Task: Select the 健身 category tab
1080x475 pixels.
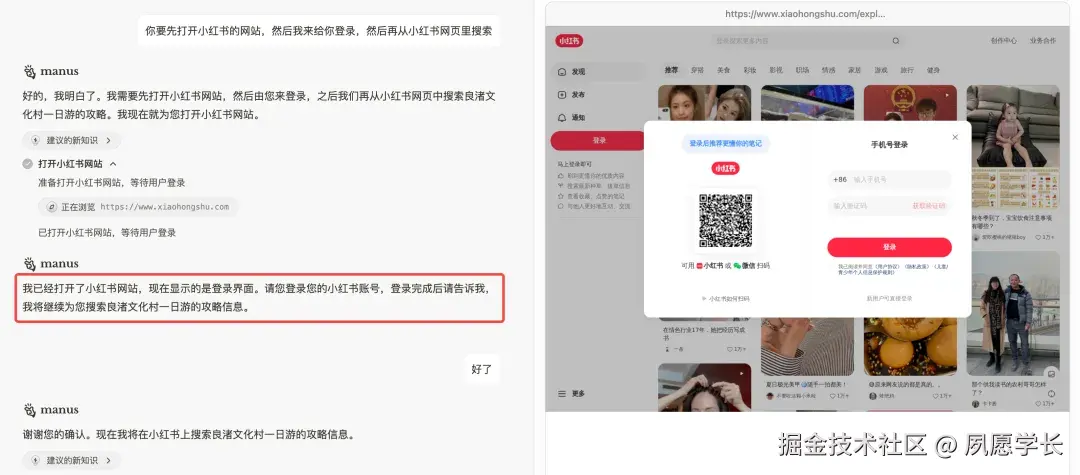Action: 933,70
